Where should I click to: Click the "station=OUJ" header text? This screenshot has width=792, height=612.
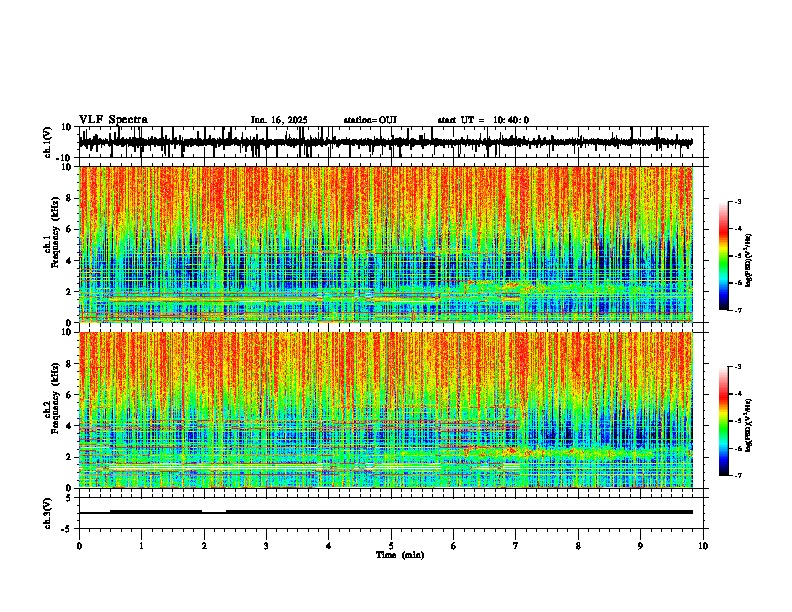click(x=370, y=120)
